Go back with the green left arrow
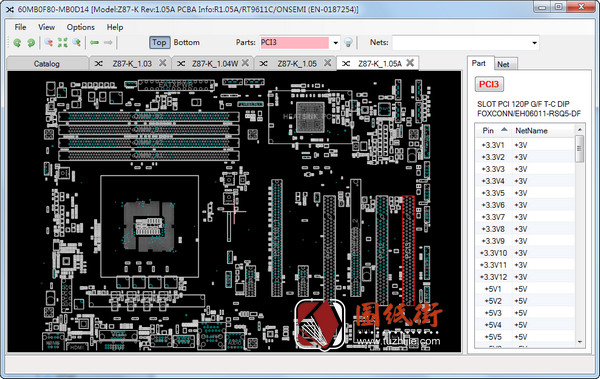This screenshot has height=379, width=600. point(94,42)
